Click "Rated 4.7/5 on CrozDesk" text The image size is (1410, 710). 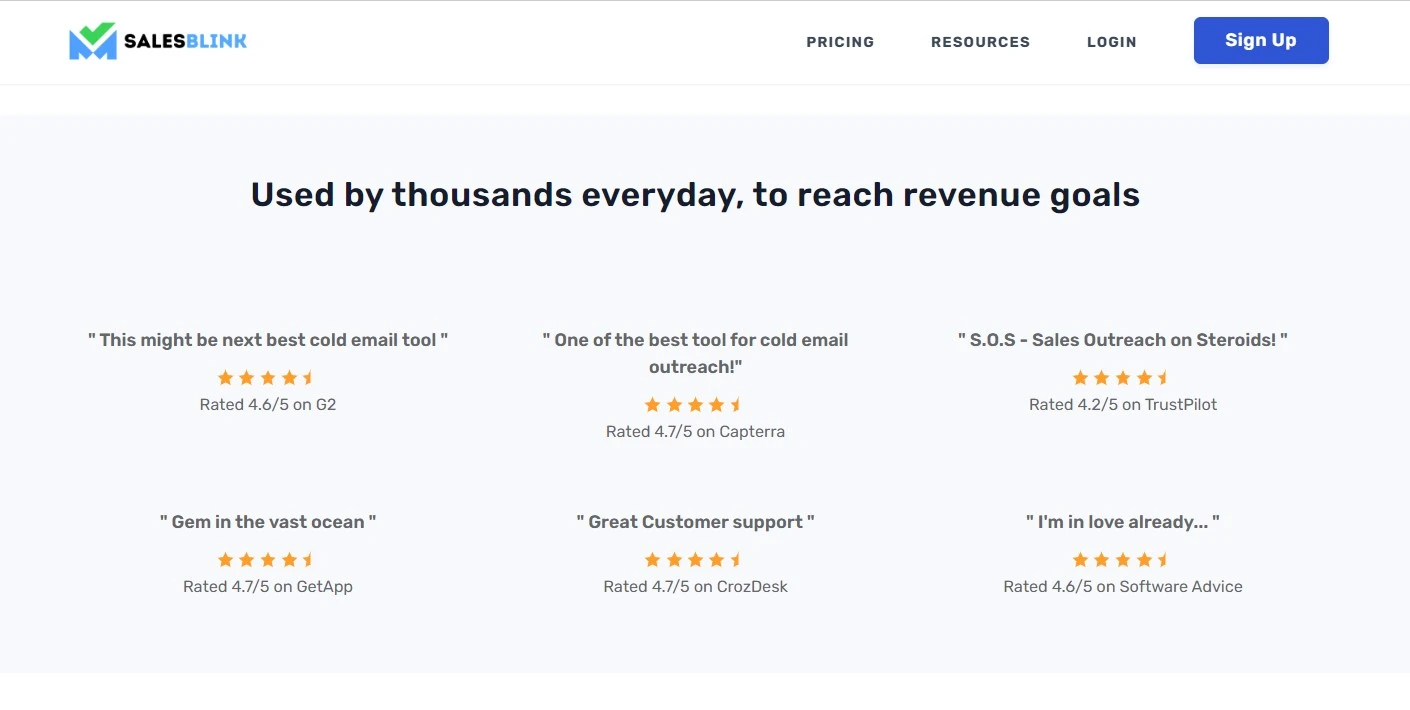click(695, 586)
